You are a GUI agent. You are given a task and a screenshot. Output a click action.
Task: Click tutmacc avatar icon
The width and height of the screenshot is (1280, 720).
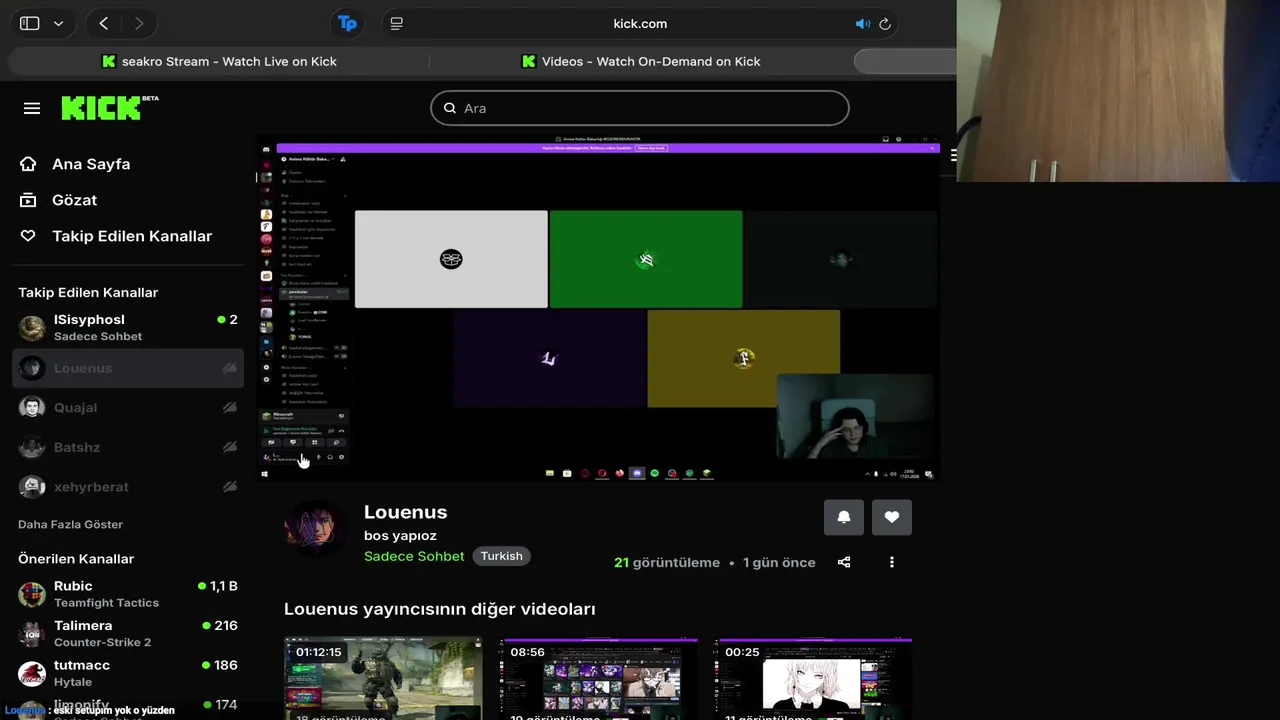click(x=32, y=673)
